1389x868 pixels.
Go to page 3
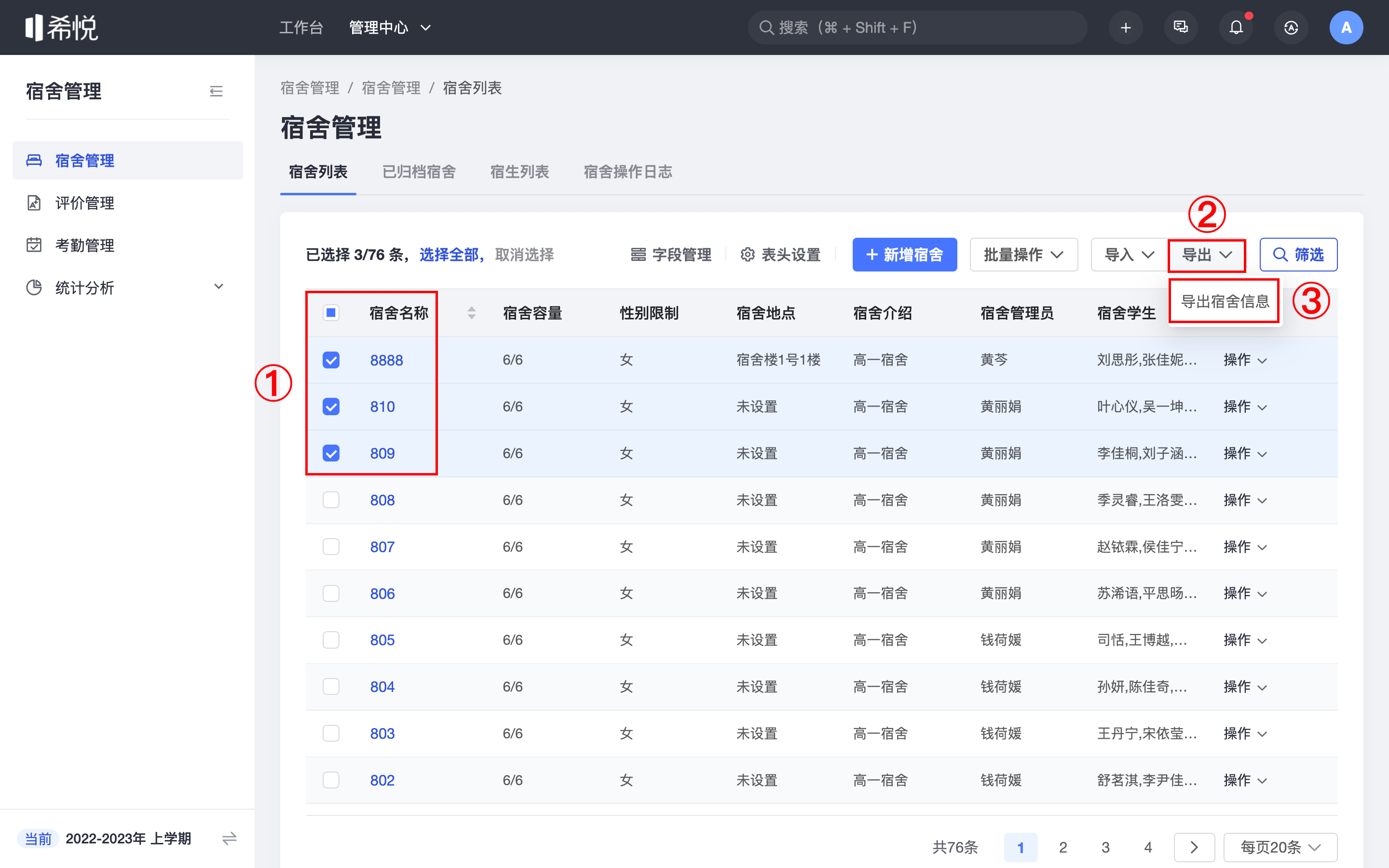coord(1105,847)
